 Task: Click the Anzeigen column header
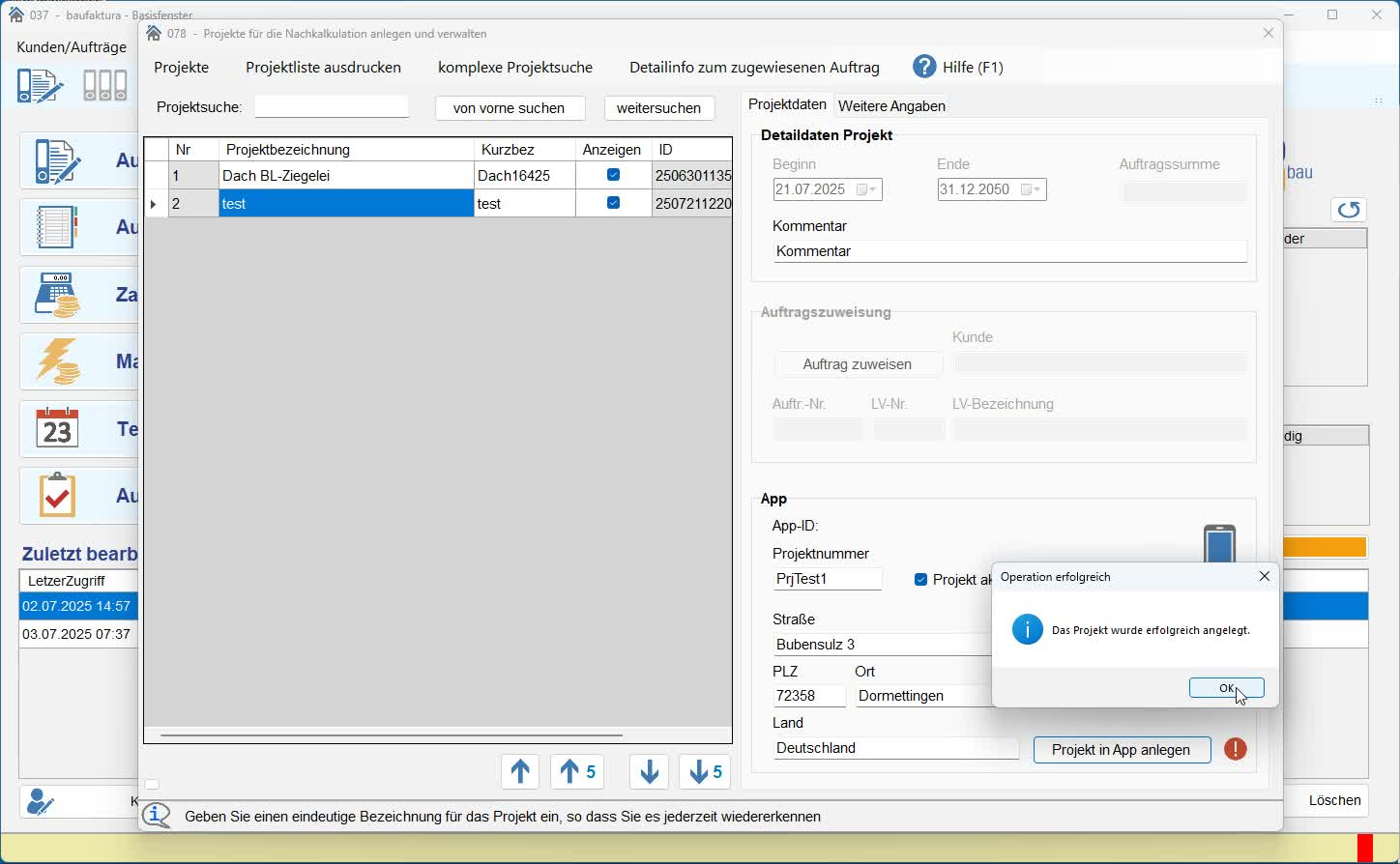pos(613,150)
